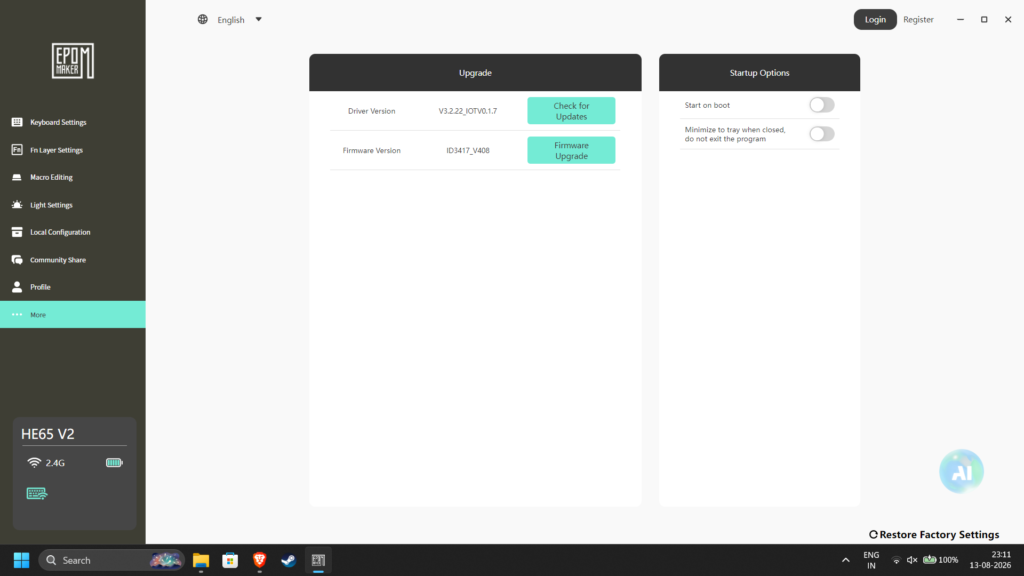Image resolution: width=1024 pixels, height=576 pixels.
Task: Click the Startup Options panel header
Action: 760,72
